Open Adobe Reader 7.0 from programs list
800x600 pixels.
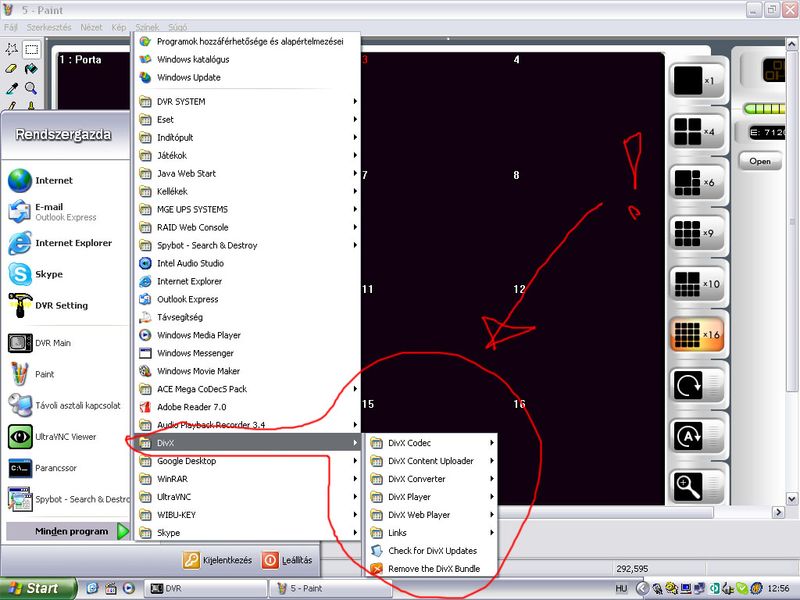tap(248, 407)
